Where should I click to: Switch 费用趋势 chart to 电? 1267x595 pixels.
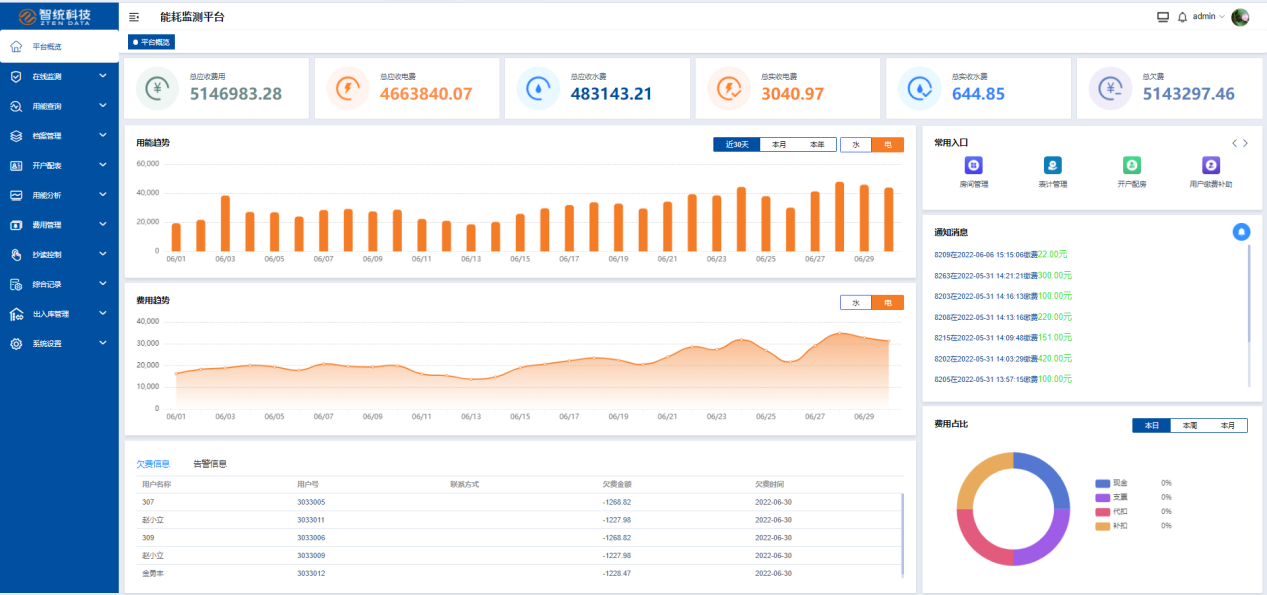[x=887, y=303]
